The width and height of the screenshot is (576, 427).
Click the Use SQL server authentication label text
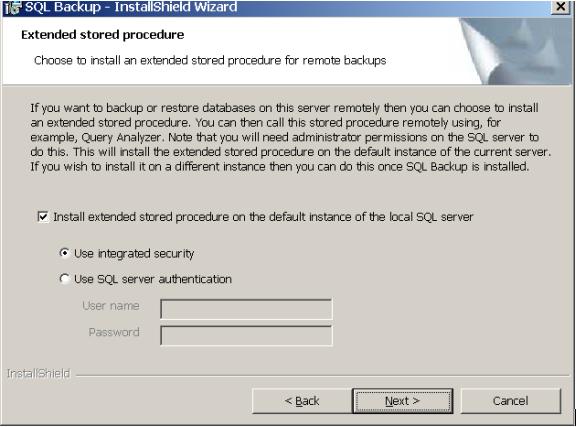(x=153, y=279)
